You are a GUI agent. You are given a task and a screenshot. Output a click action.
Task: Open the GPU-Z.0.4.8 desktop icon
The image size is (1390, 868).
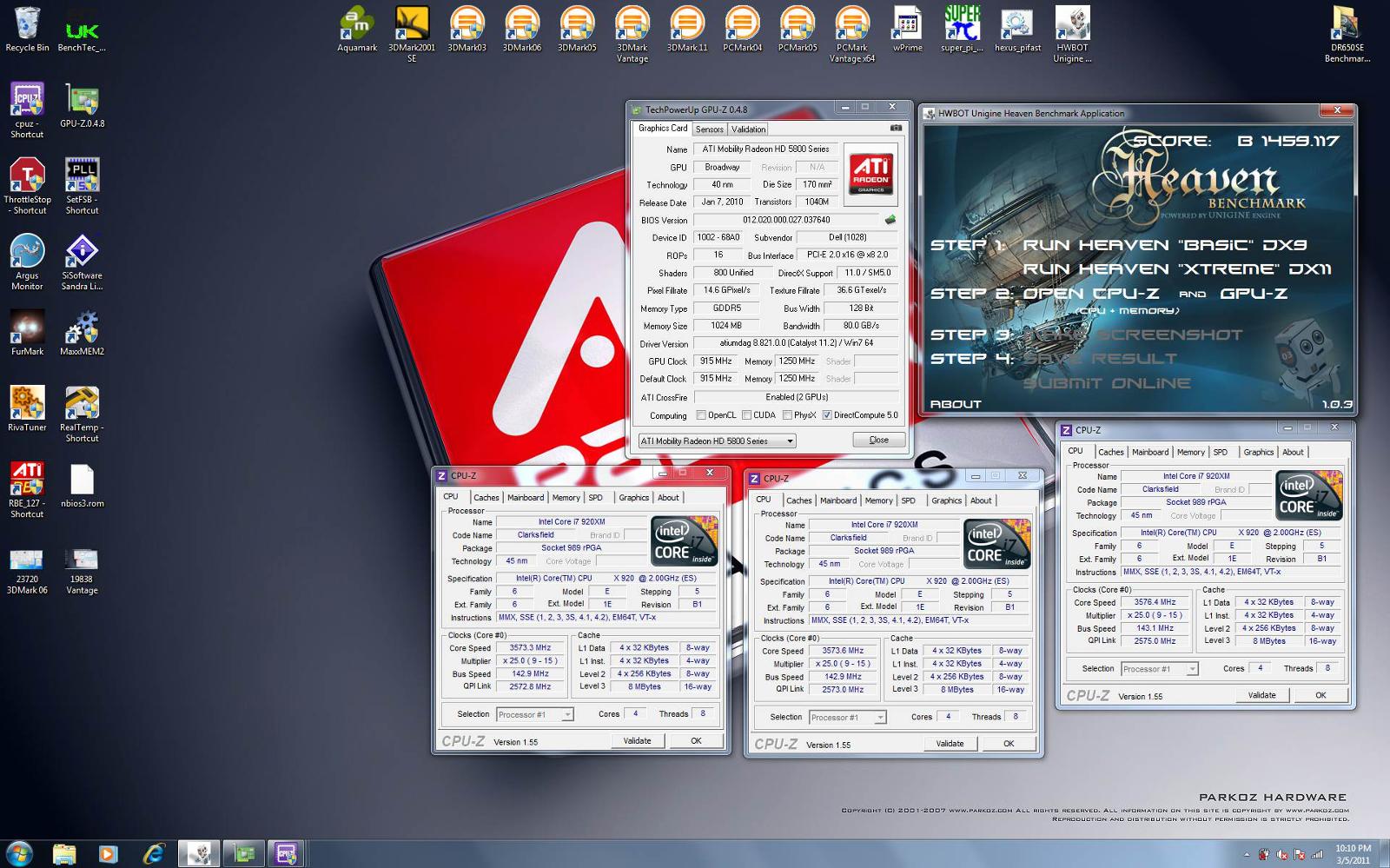coord(82,106)
